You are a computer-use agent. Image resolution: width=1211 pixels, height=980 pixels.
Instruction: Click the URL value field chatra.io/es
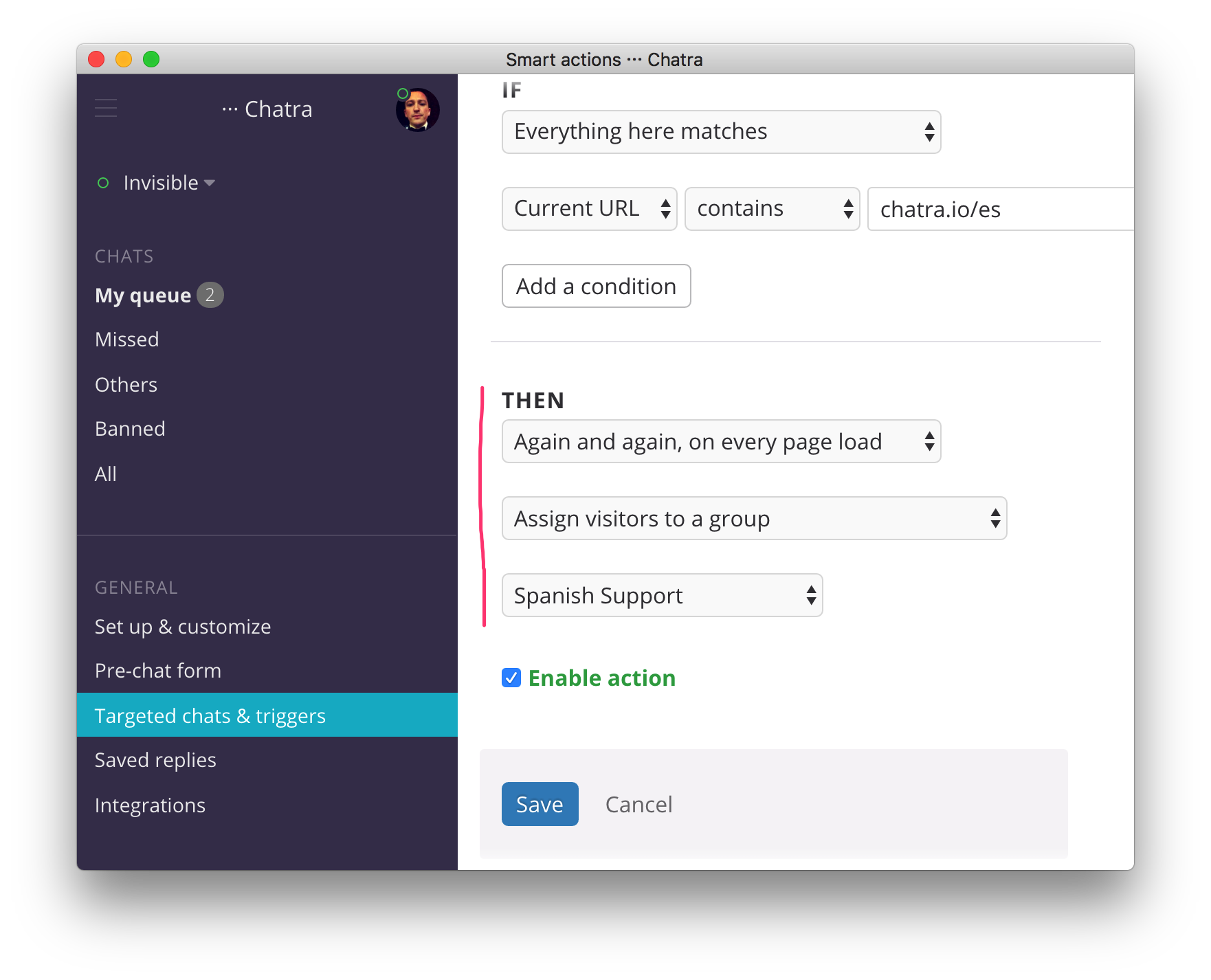point(1000,209)
